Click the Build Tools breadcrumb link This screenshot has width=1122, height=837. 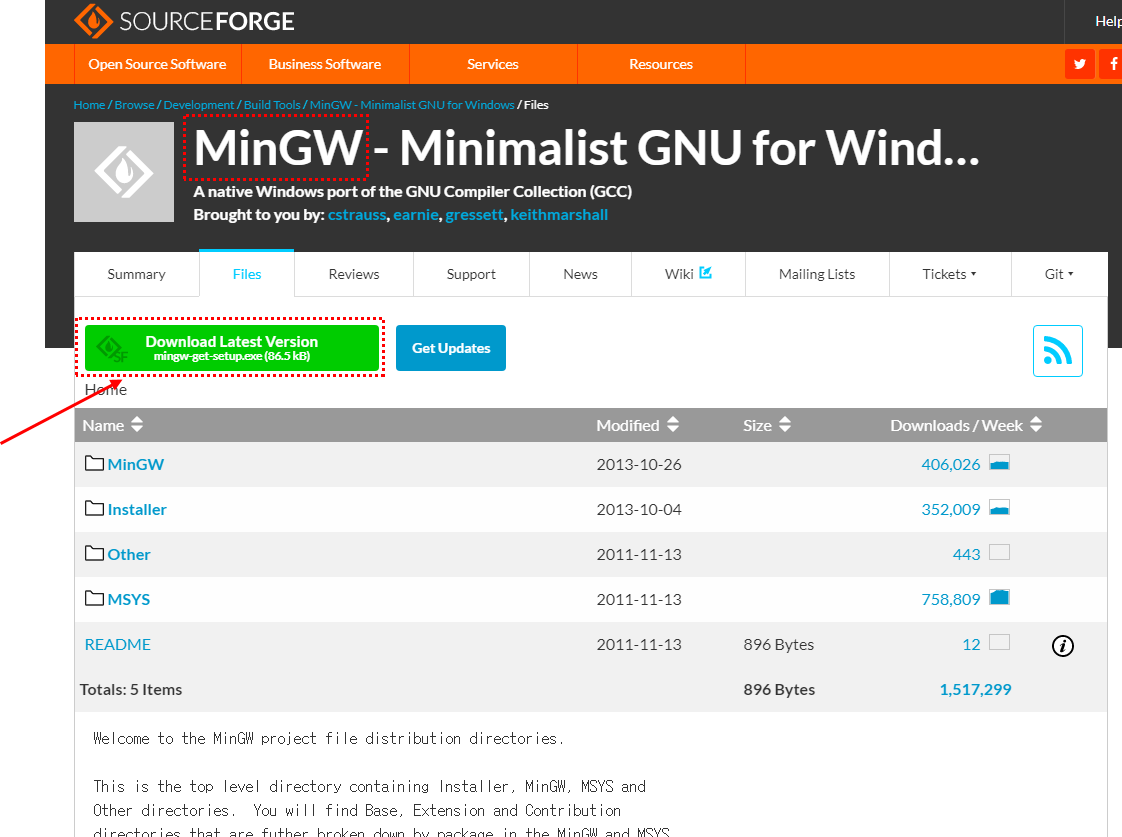pyautogui.click(x=272, y=104)
